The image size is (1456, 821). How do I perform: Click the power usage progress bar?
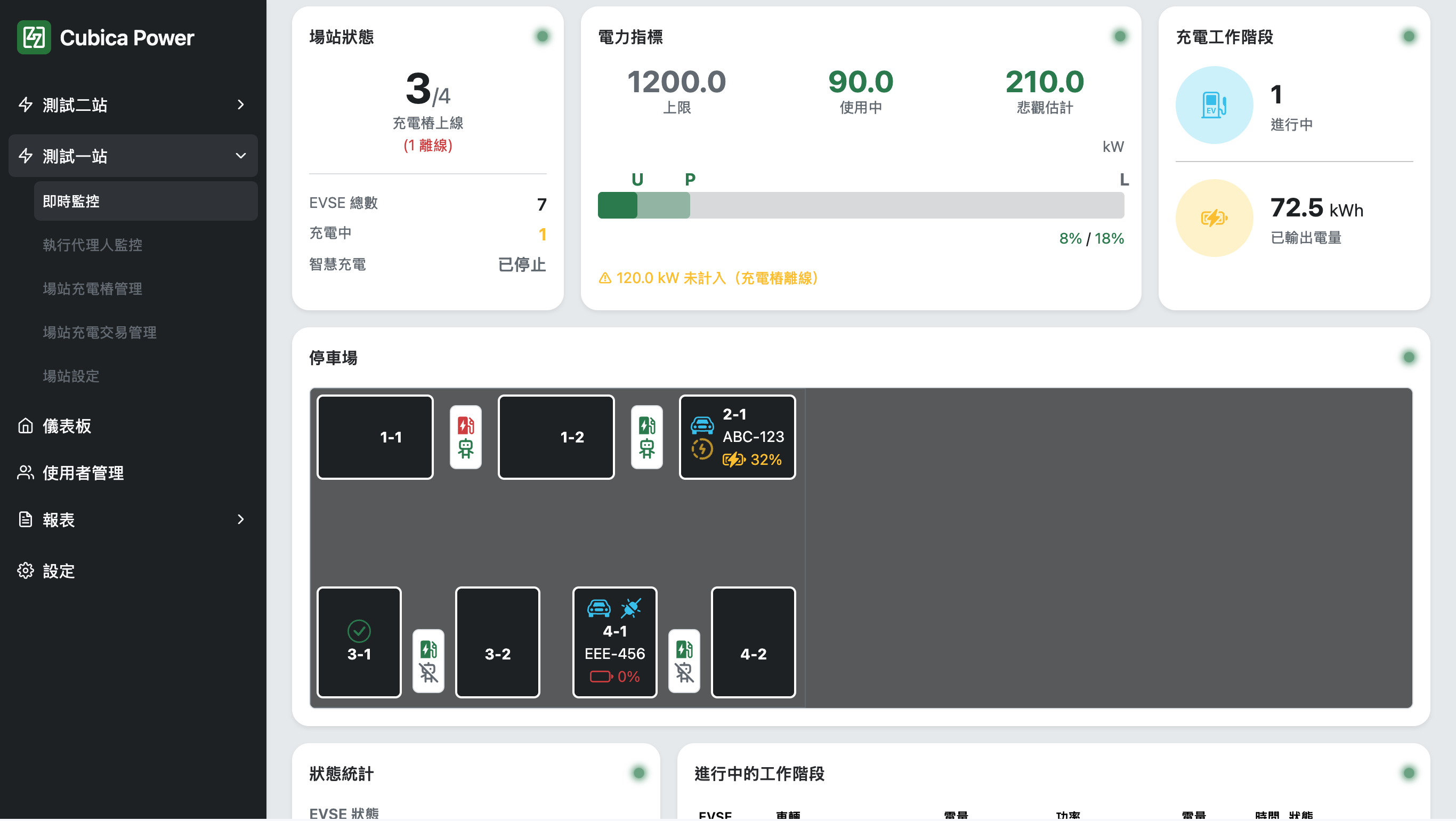tap(860, 205)
